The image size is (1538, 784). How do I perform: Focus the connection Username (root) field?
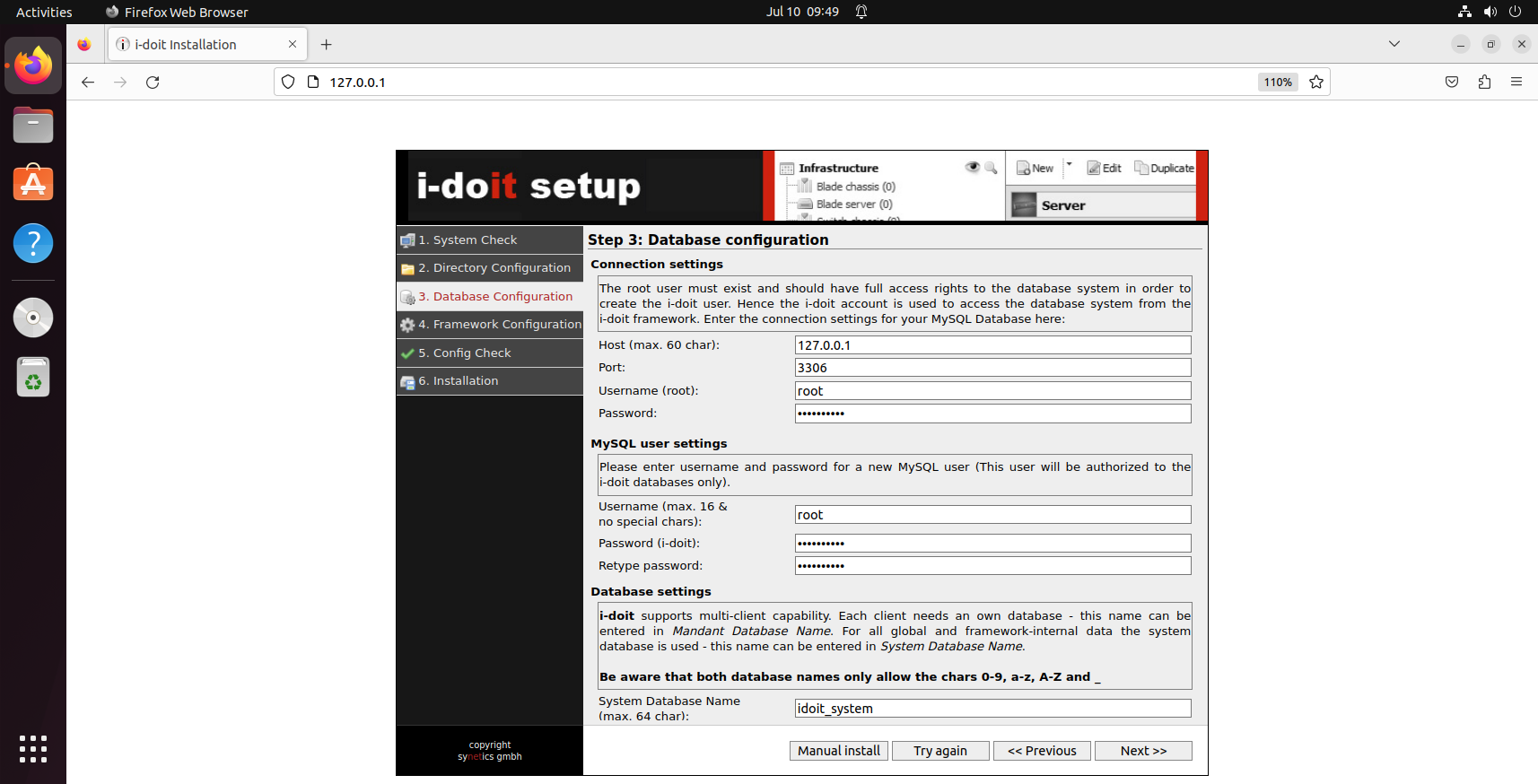993,391
